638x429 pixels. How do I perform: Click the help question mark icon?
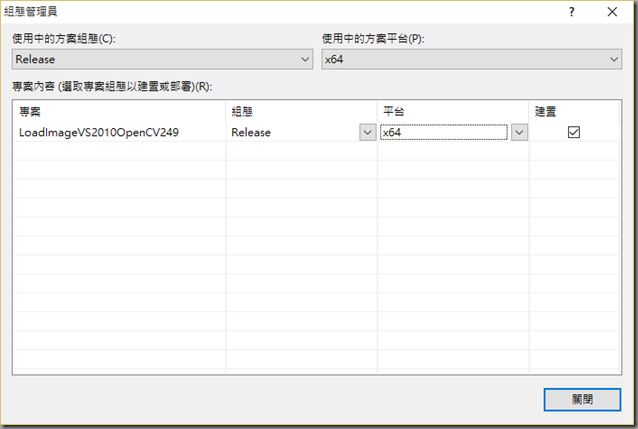pos(572,12)
